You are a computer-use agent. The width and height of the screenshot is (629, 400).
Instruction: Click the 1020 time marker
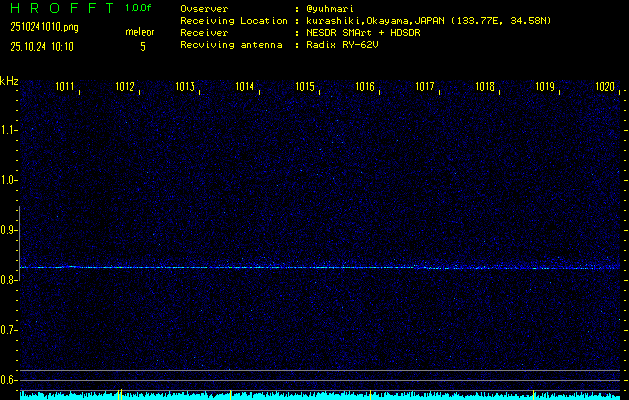(604, 87)
